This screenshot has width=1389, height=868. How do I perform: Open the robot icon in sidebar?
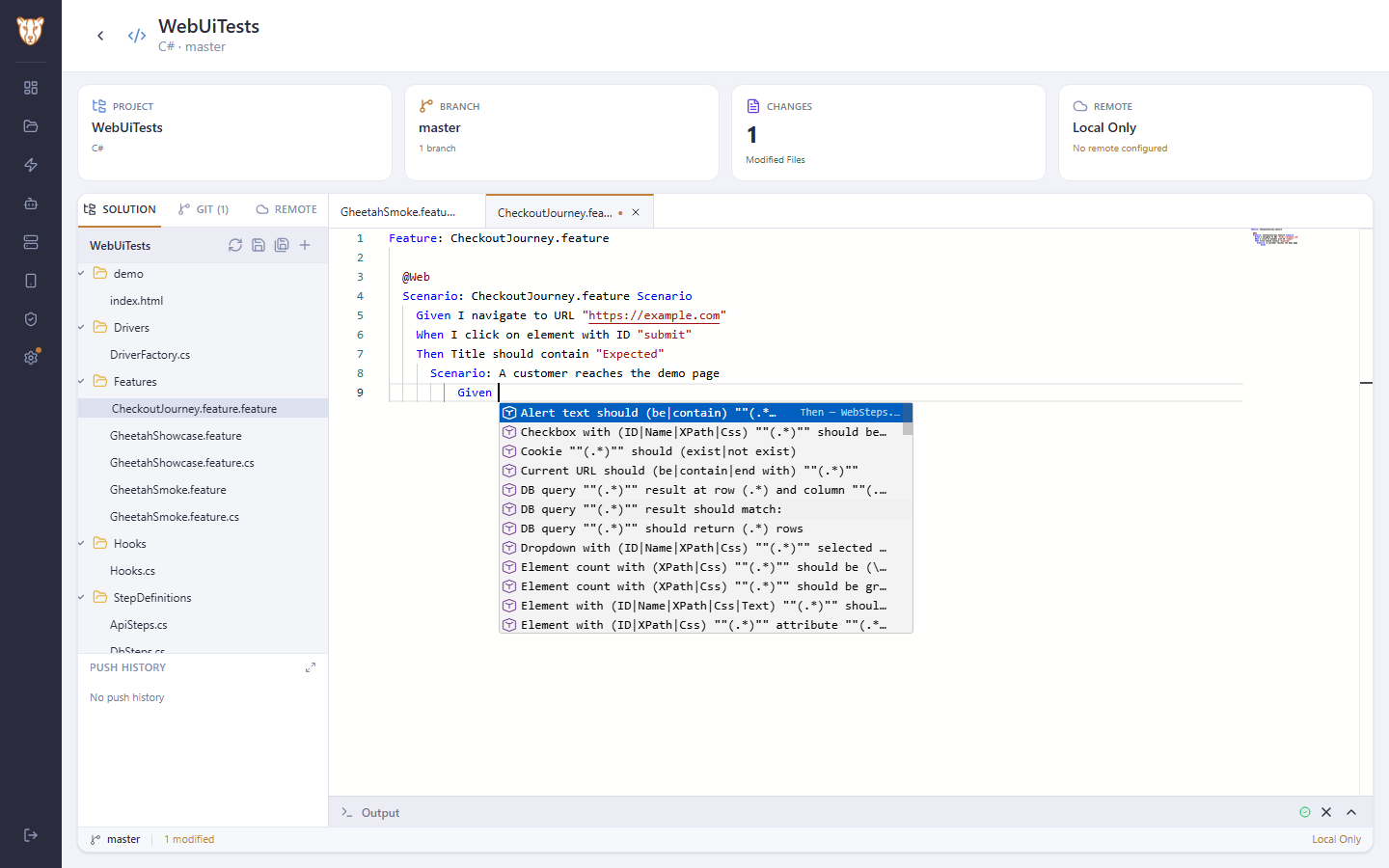click(31, 203)
